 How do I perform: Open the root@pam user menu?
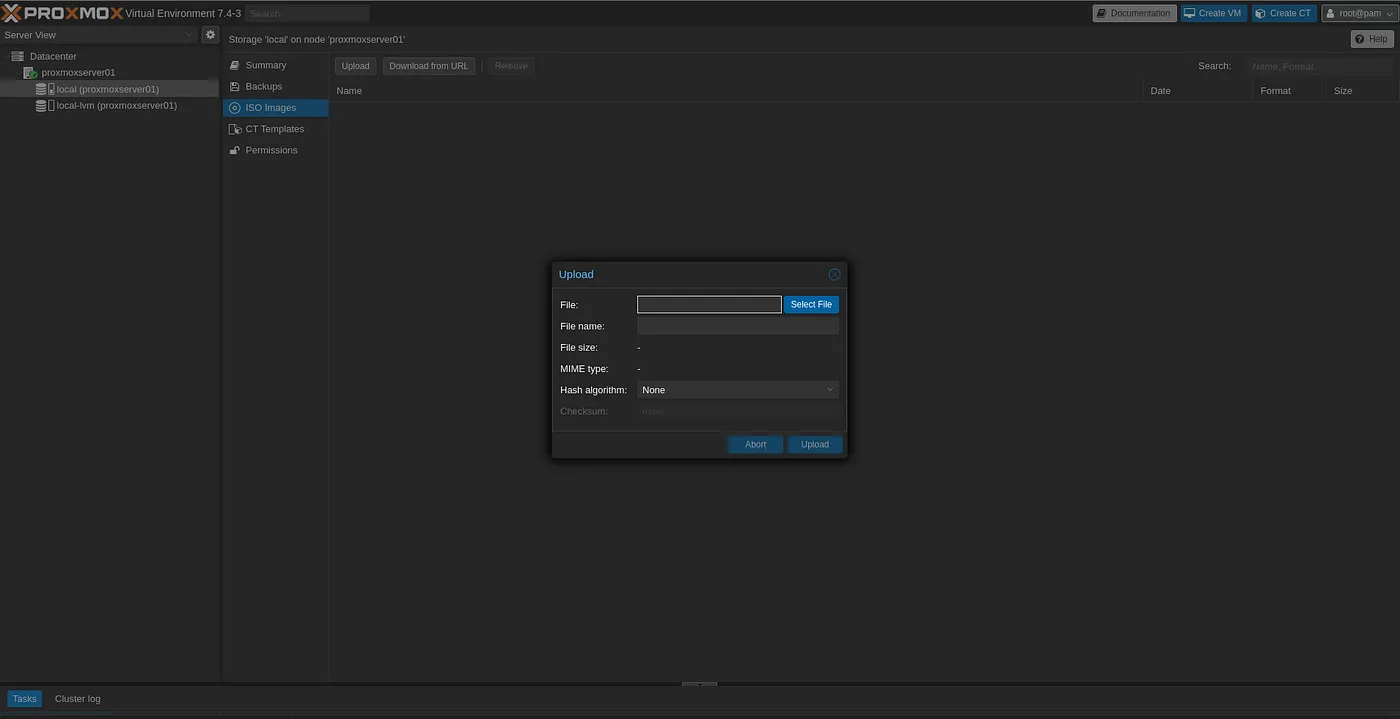(x=1358, y=13)
